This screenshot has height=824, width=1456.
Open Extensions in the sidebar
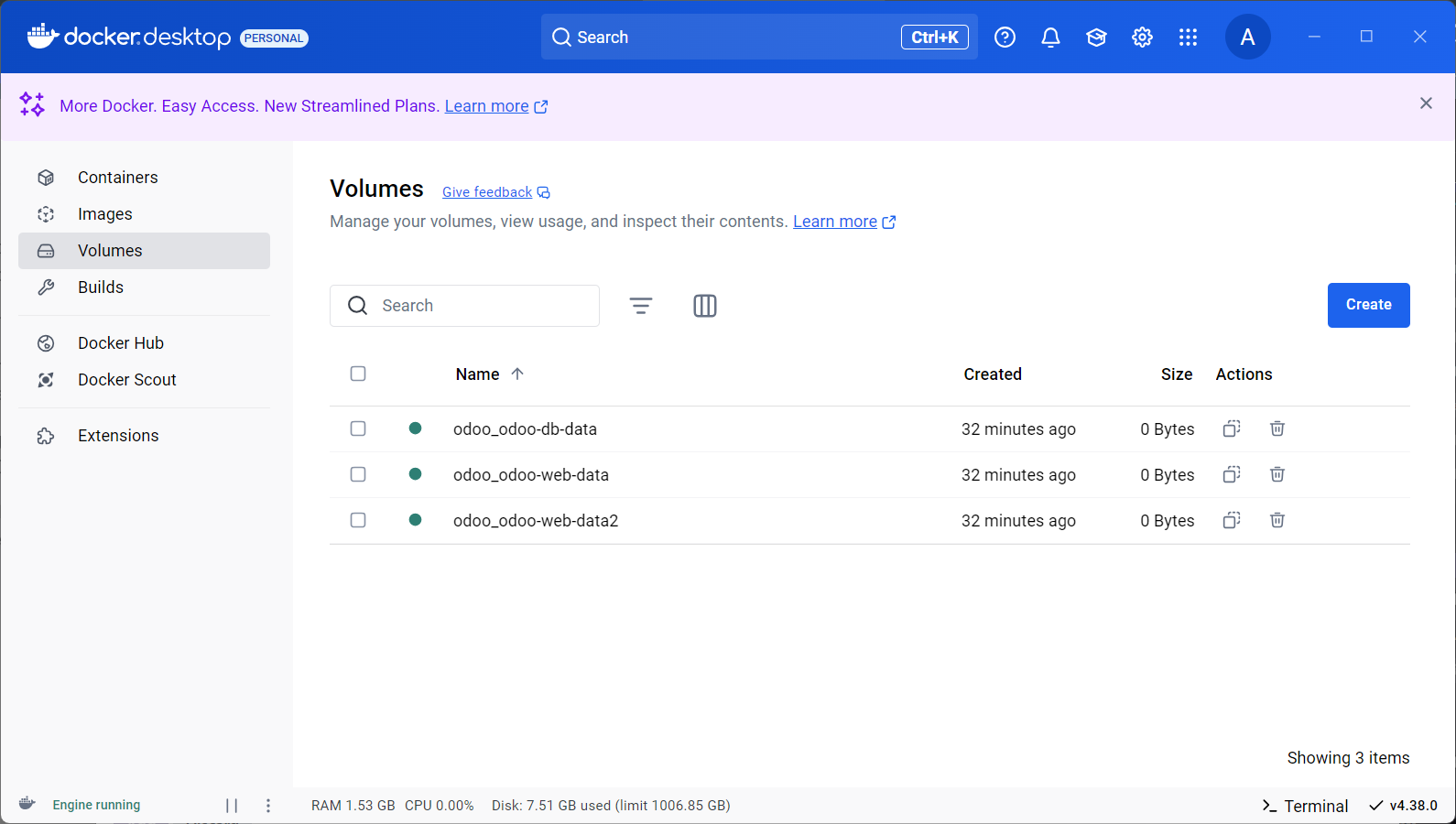(x=144, y=436)
